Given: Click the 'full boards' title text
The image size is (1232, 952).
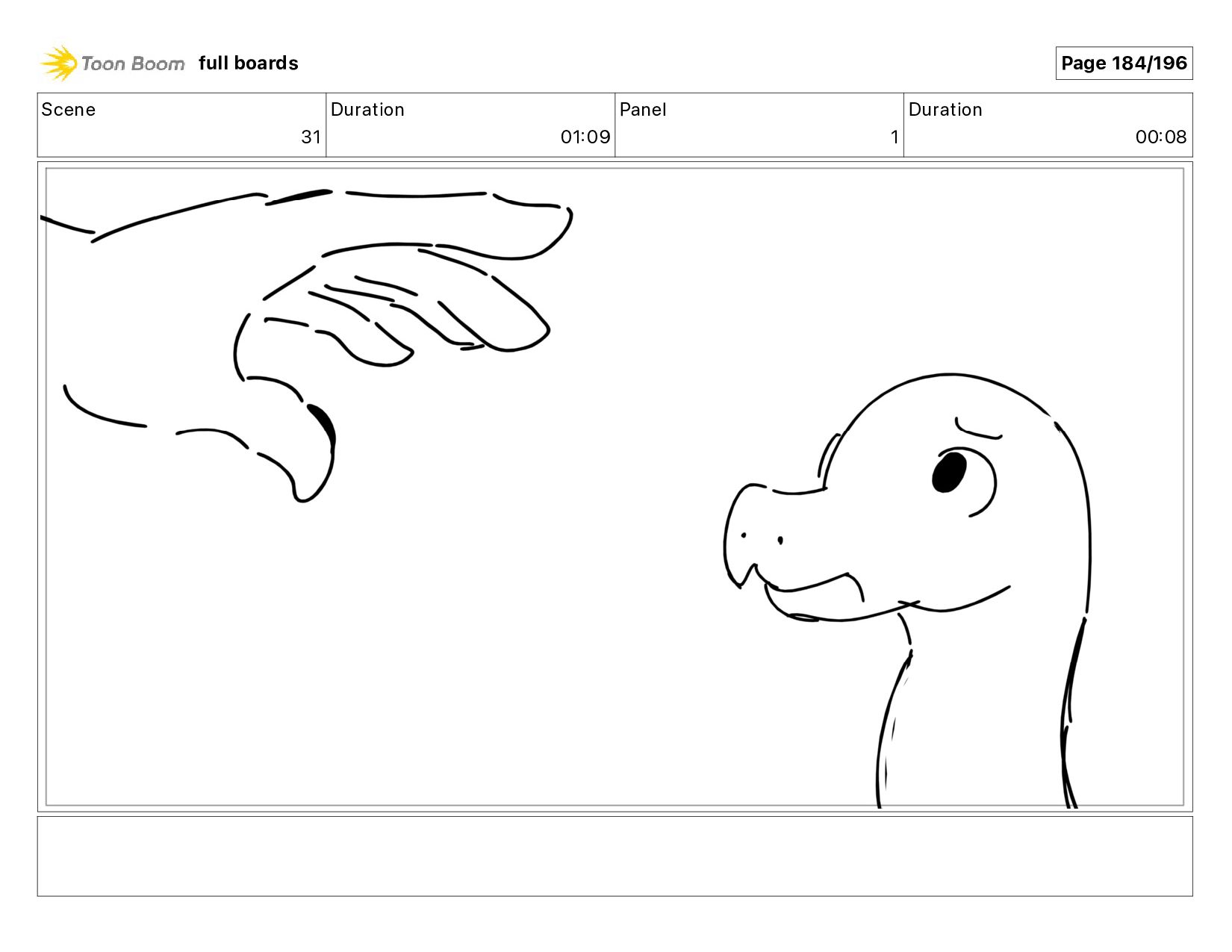Looking at the screenshot, I should (x=249, y=63).
